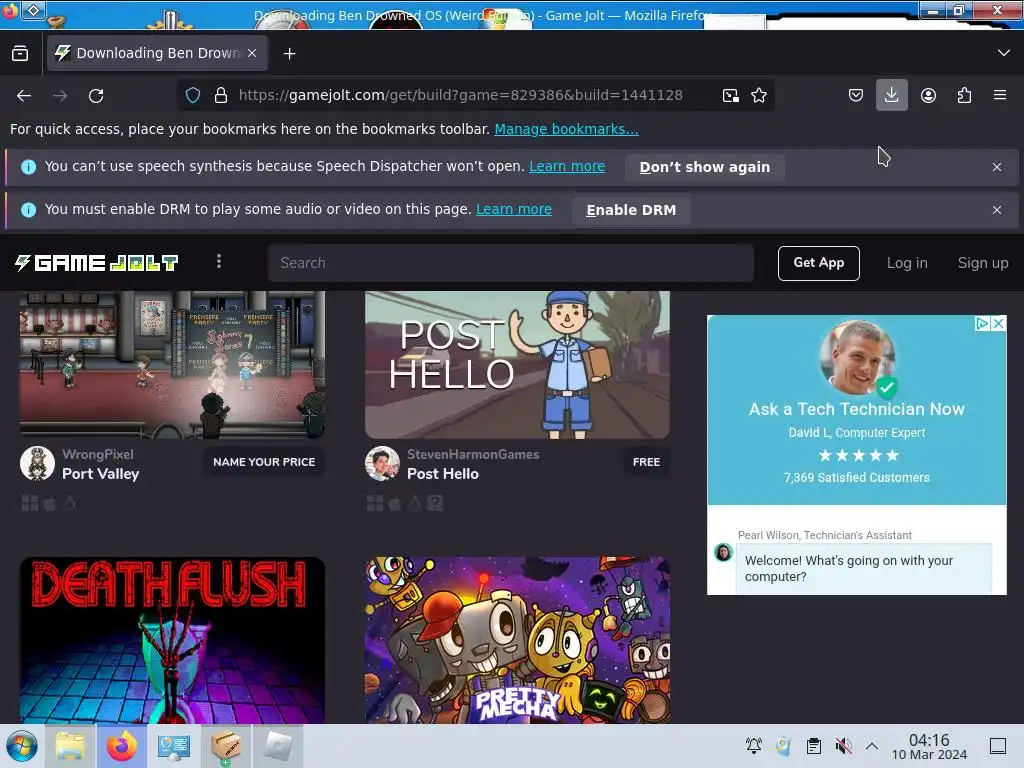Expand hidden system tray icons
Viewport: 1024px width, 768px height.
(x=872, y=746)
